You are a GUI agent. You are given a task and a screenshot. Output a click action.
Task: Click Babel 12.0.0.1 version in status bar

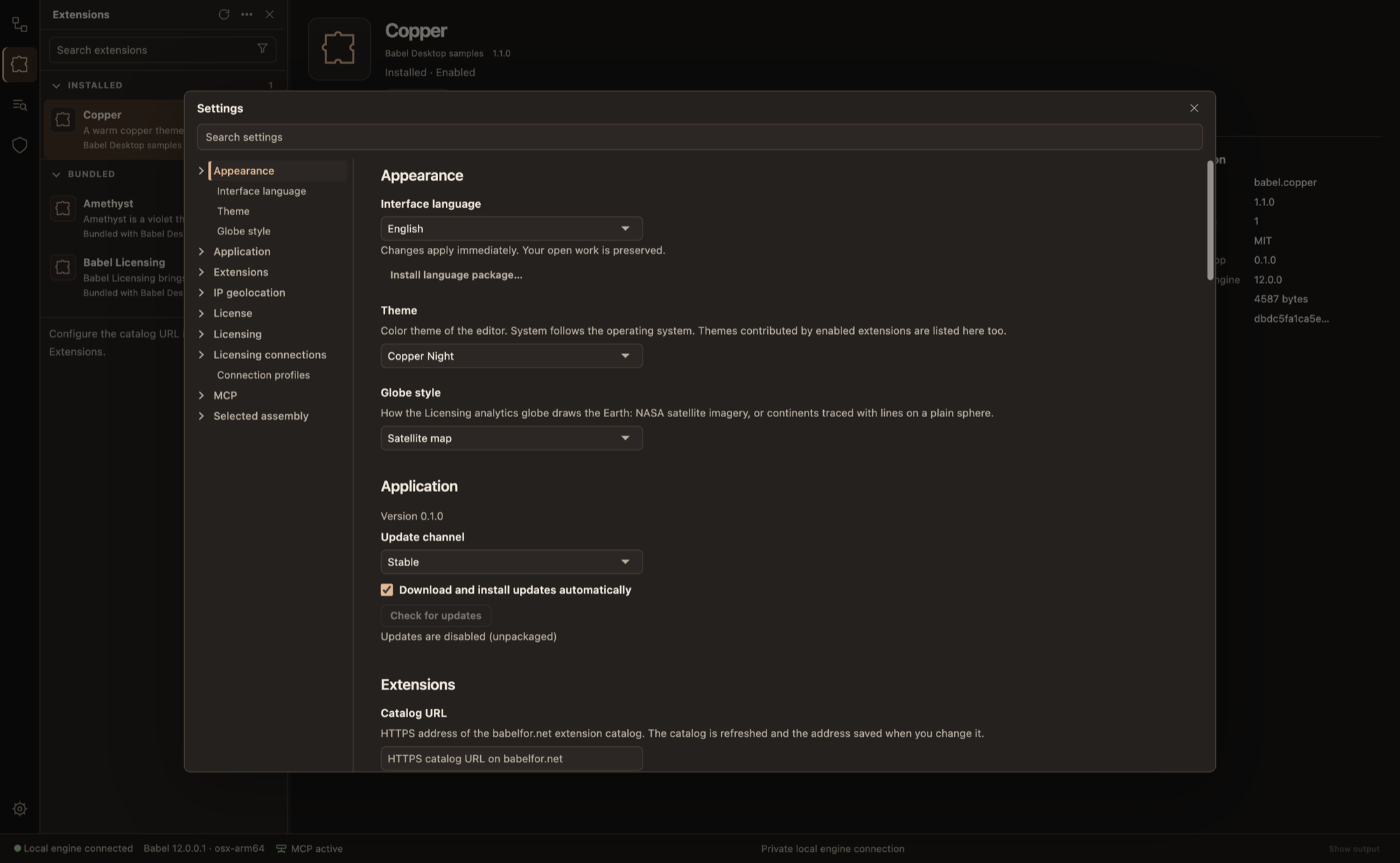[x=204, y=848]
